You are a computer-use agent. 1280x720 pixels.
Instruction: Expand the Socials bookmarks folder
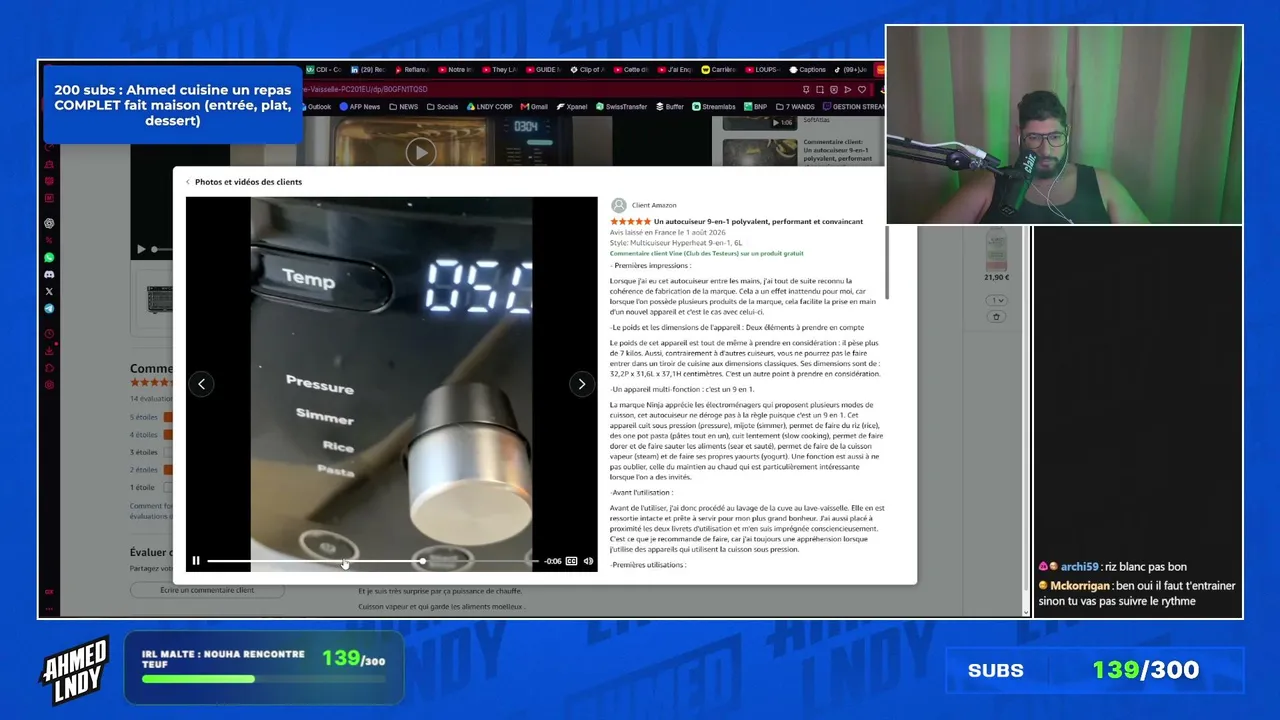[442, 107]
